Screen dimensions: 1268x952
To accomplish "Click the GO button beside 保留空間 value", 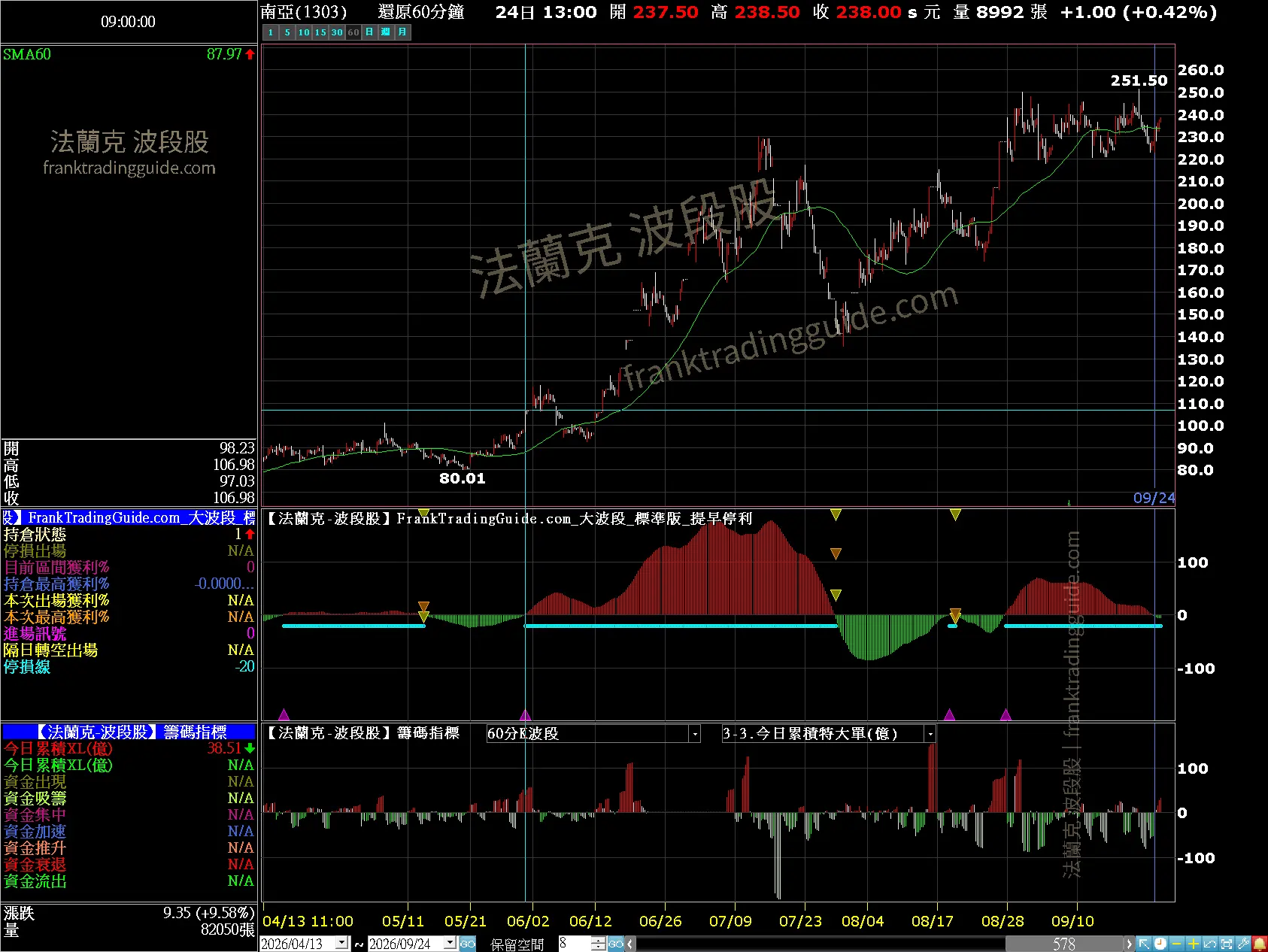I will pos(616,944).
